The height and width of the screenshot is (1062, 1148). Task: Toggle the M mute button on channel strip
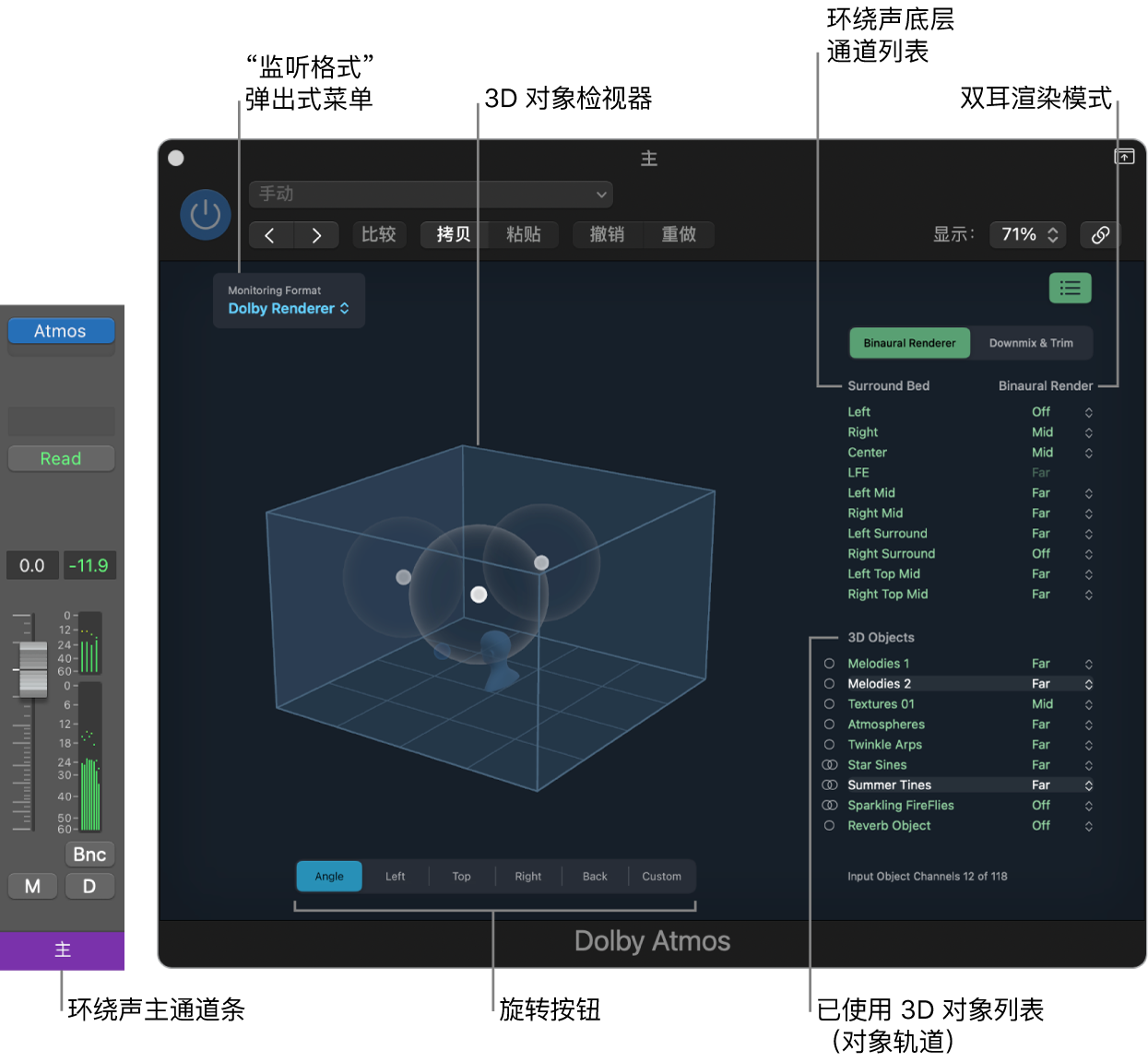[32, 886]
